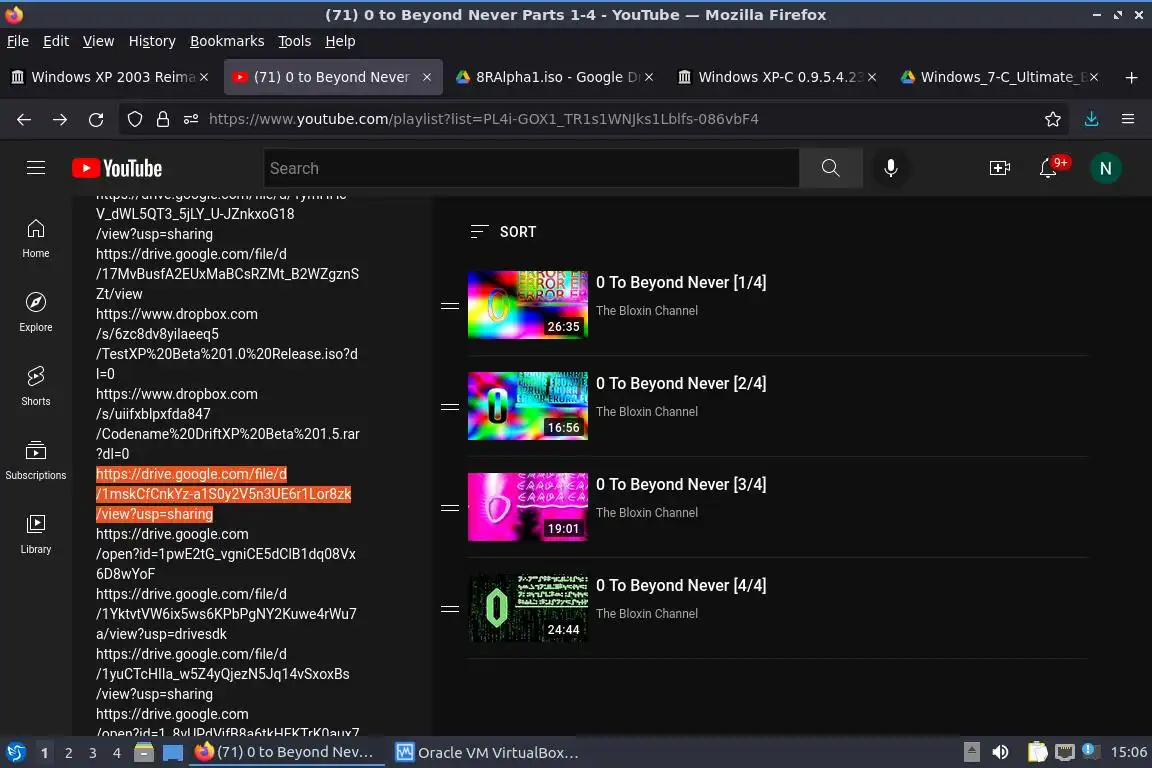
Task: Open the tracking protection shield icon
Action: 134,119
